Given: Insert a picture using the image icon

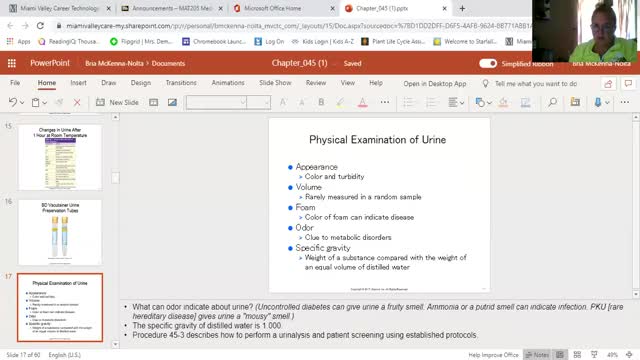Looking at the screenshot, I should (172, 102).
